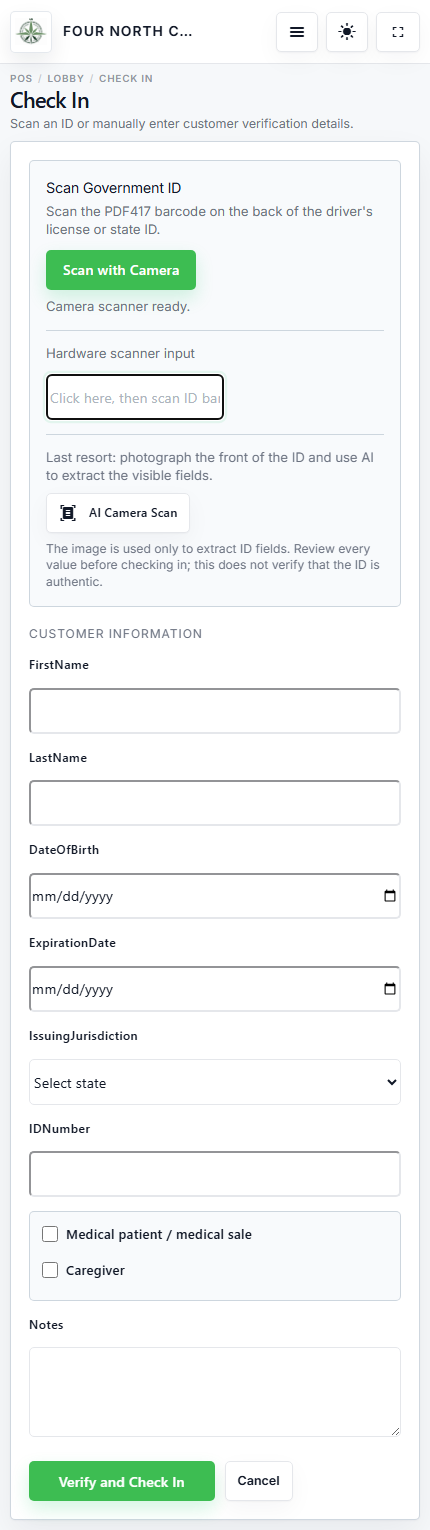Click the Four North compass logo icon
Viewport: 430px width, 1530px height.
(x=31, y=32)
